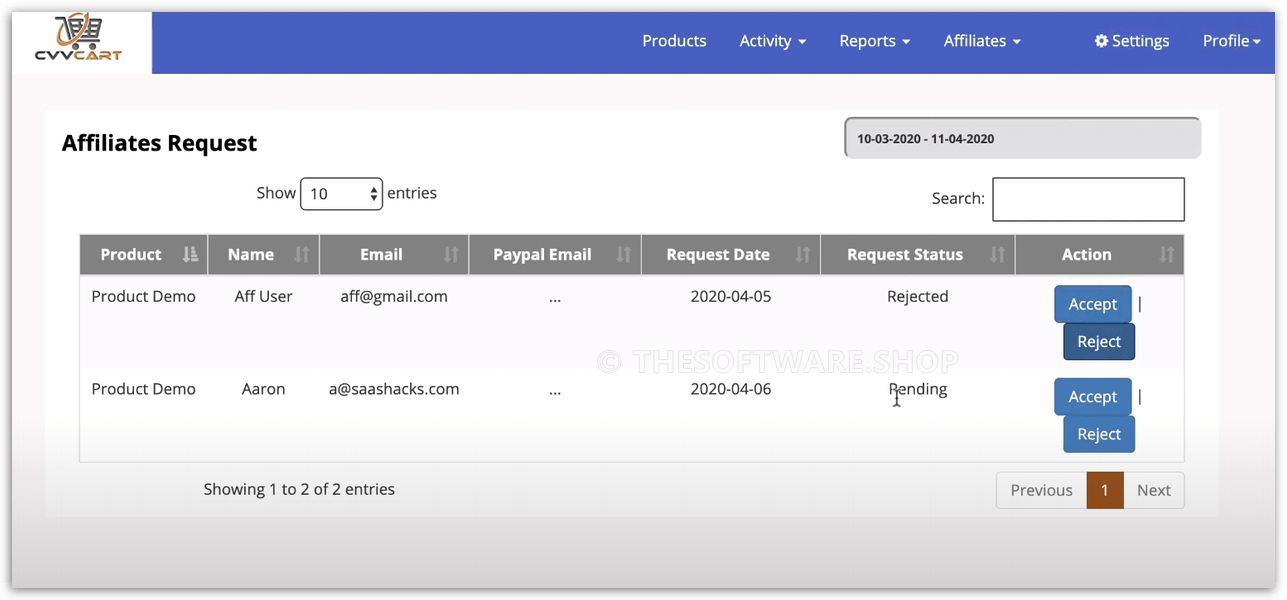Screen dimensions: 1287x600
Task: Click Request Status sort icon
Action: tap(997, 255)
